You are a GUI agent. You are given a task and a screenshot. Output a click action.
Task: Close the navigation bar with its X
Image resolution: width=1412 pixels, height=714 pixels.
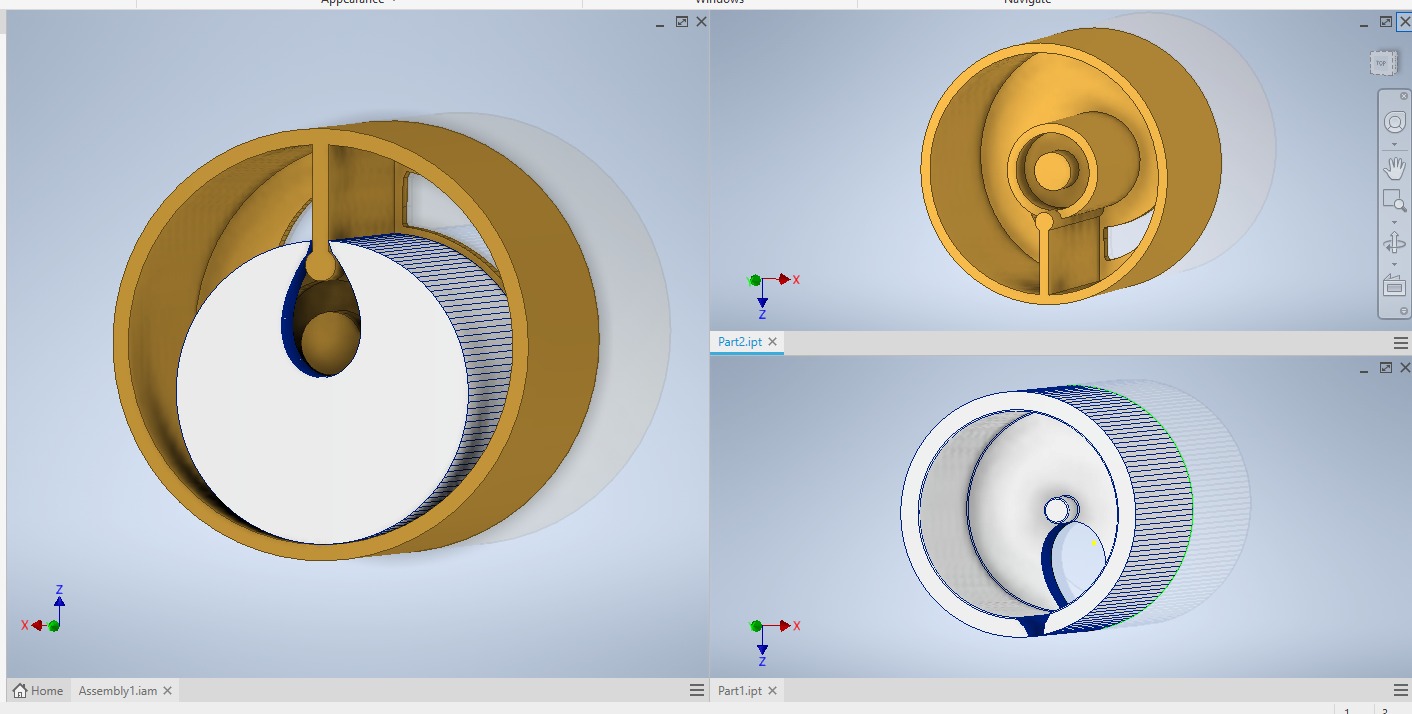click(x=1404, y=96)
